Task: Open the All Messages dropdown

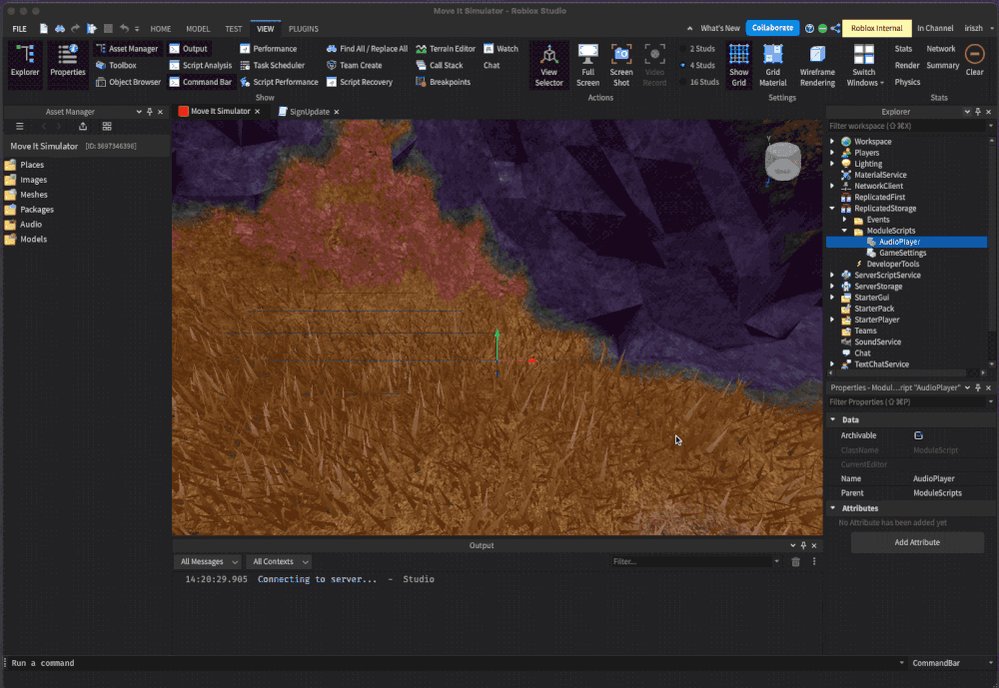Action: (x=208, y=561)
